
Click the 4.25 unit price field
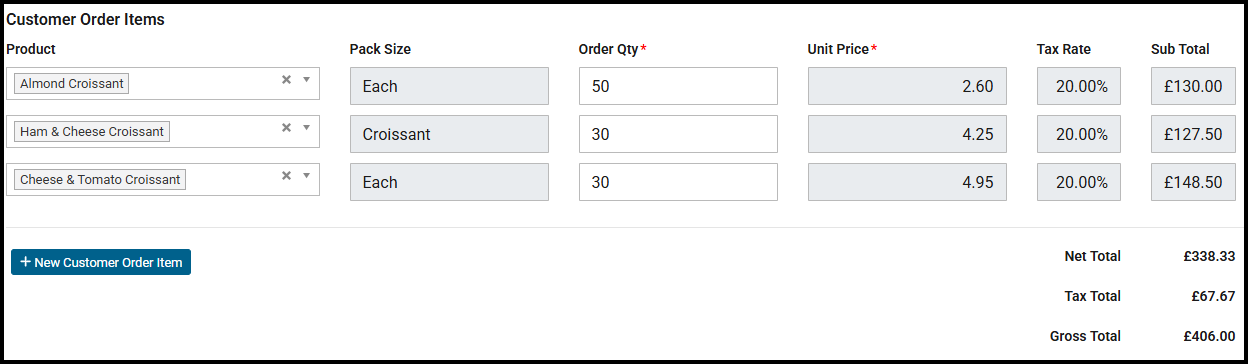(907, 134)
